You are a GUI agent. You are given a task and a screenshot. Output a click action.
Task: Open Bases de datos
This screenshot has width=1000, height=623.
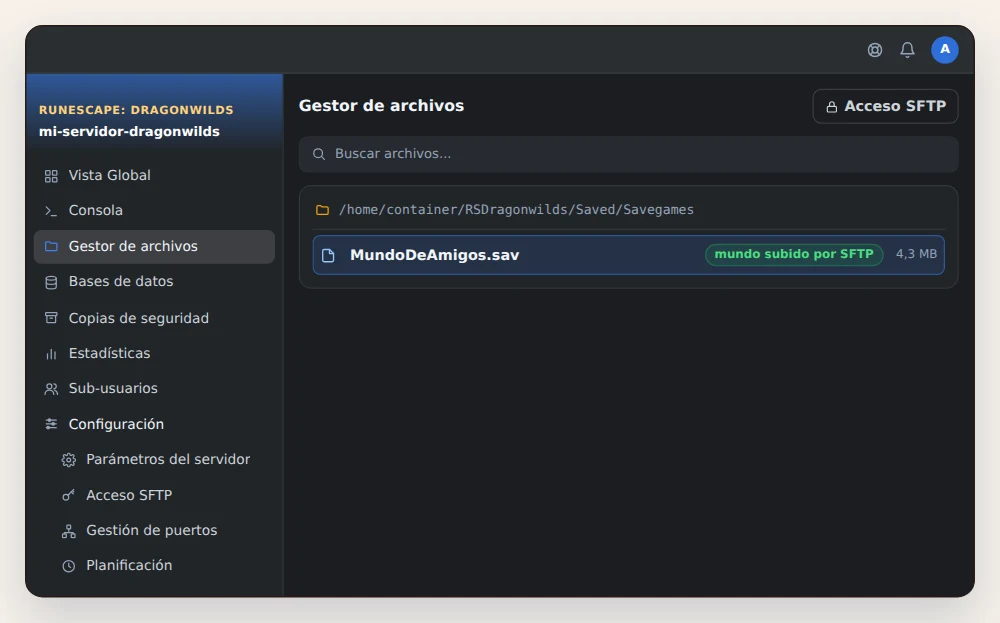(x=154, y=281)
